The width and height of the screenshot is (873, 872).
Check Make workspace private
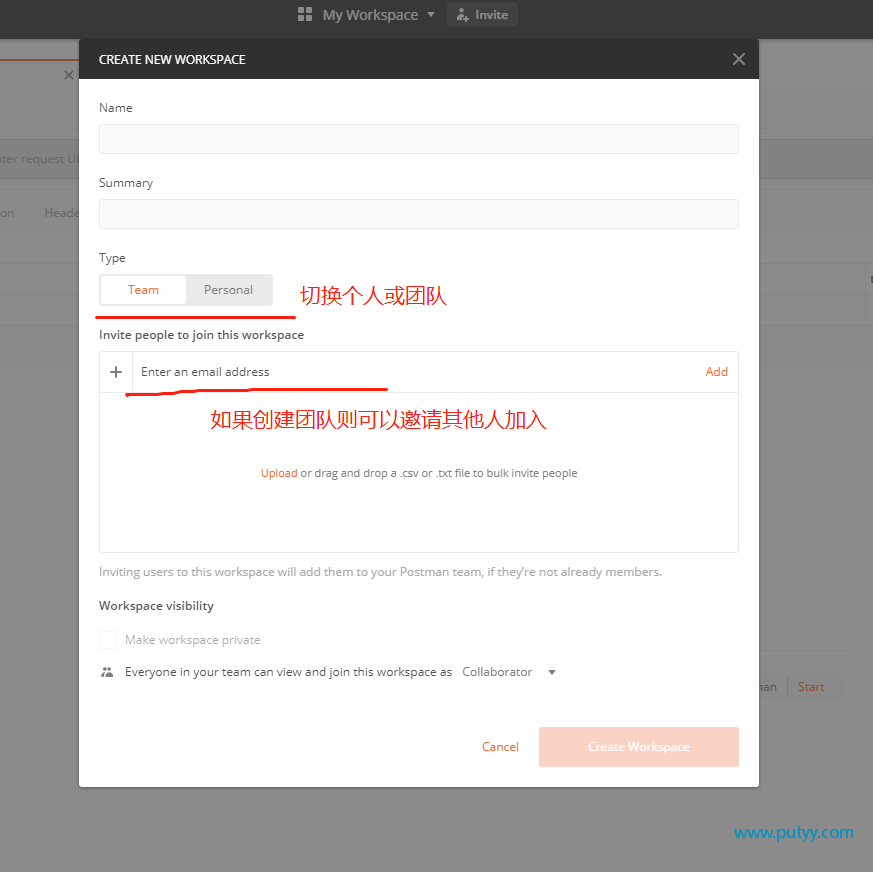point(108,640)
